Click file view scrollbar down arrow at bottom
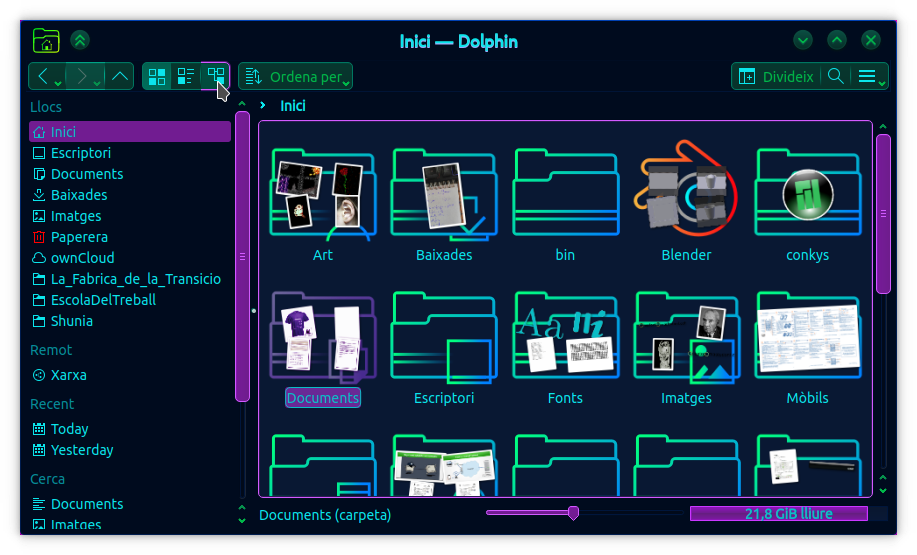This screenshot has width=917, height=555. pyautogui.click(x=883, y=491)
